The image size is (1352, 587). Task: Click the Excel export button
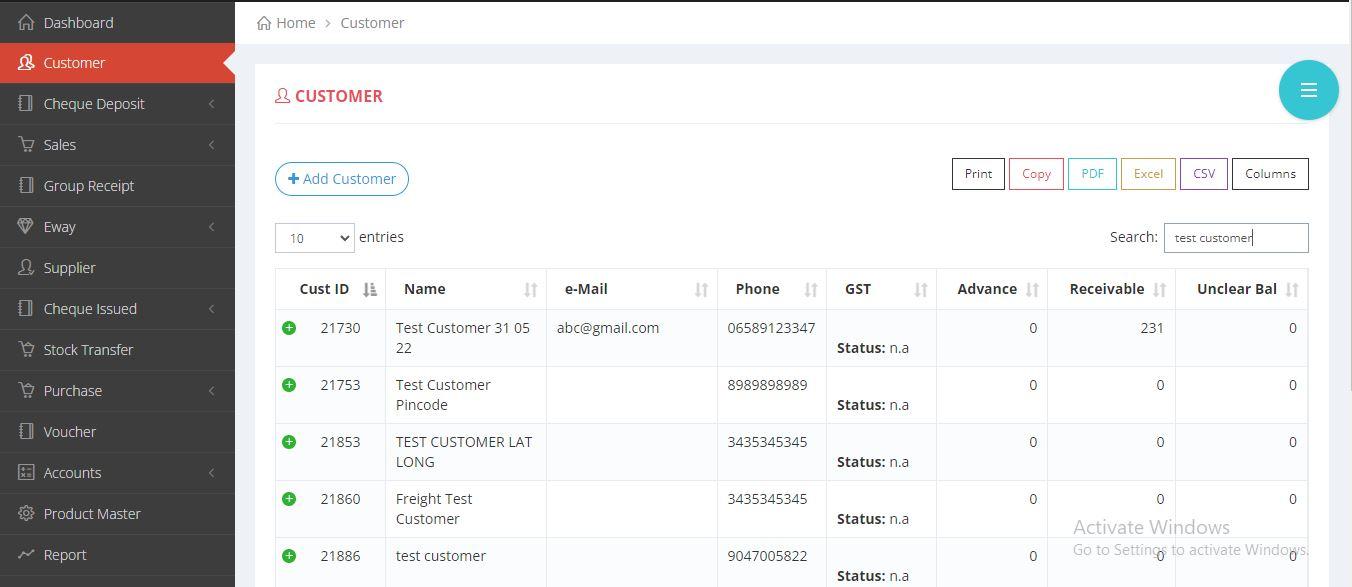1147,174
